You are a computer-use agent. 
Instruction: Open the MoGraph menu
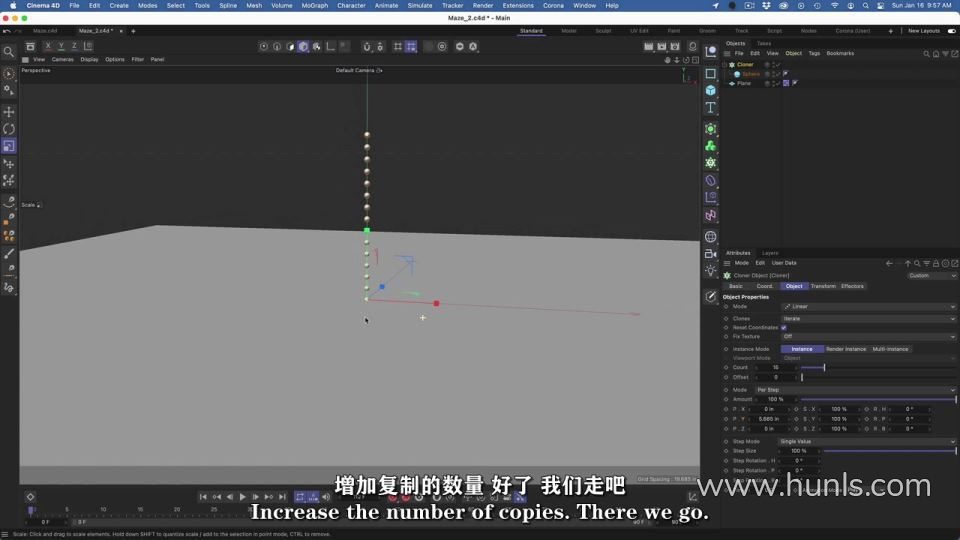pyautogui.click(x=314, y=5)
